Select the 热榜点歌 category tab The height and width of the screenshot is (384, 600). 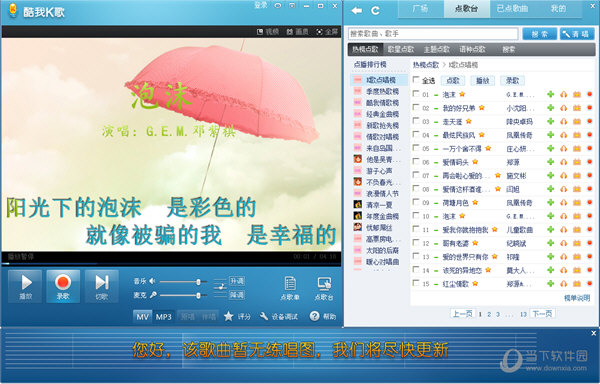[x=365, y=49]
